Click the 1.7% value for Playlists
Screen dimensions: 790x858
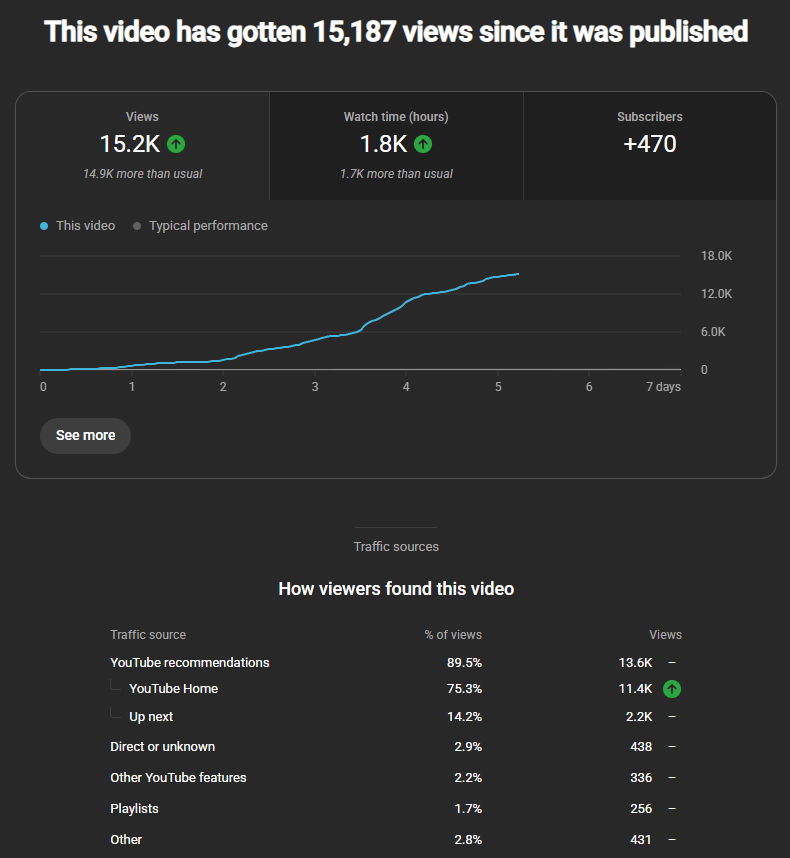tap(468, 809)
